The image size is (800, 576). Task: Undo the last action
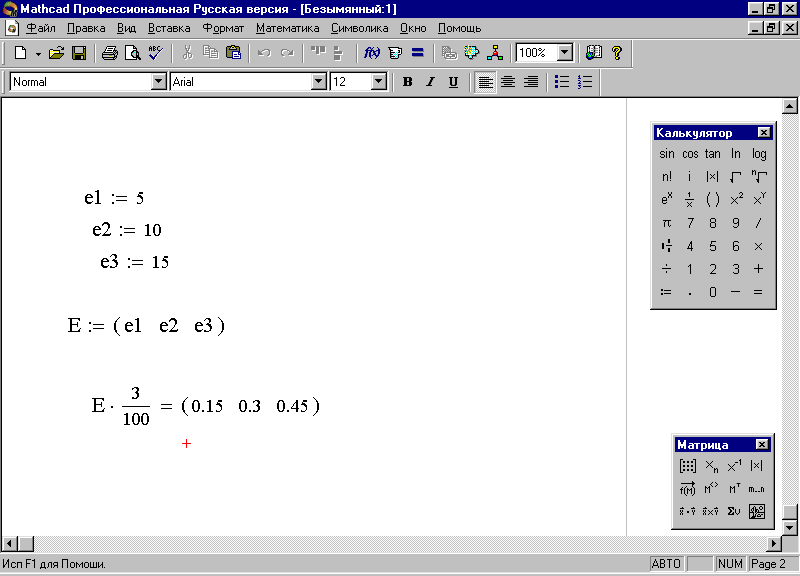pos(264,53)
